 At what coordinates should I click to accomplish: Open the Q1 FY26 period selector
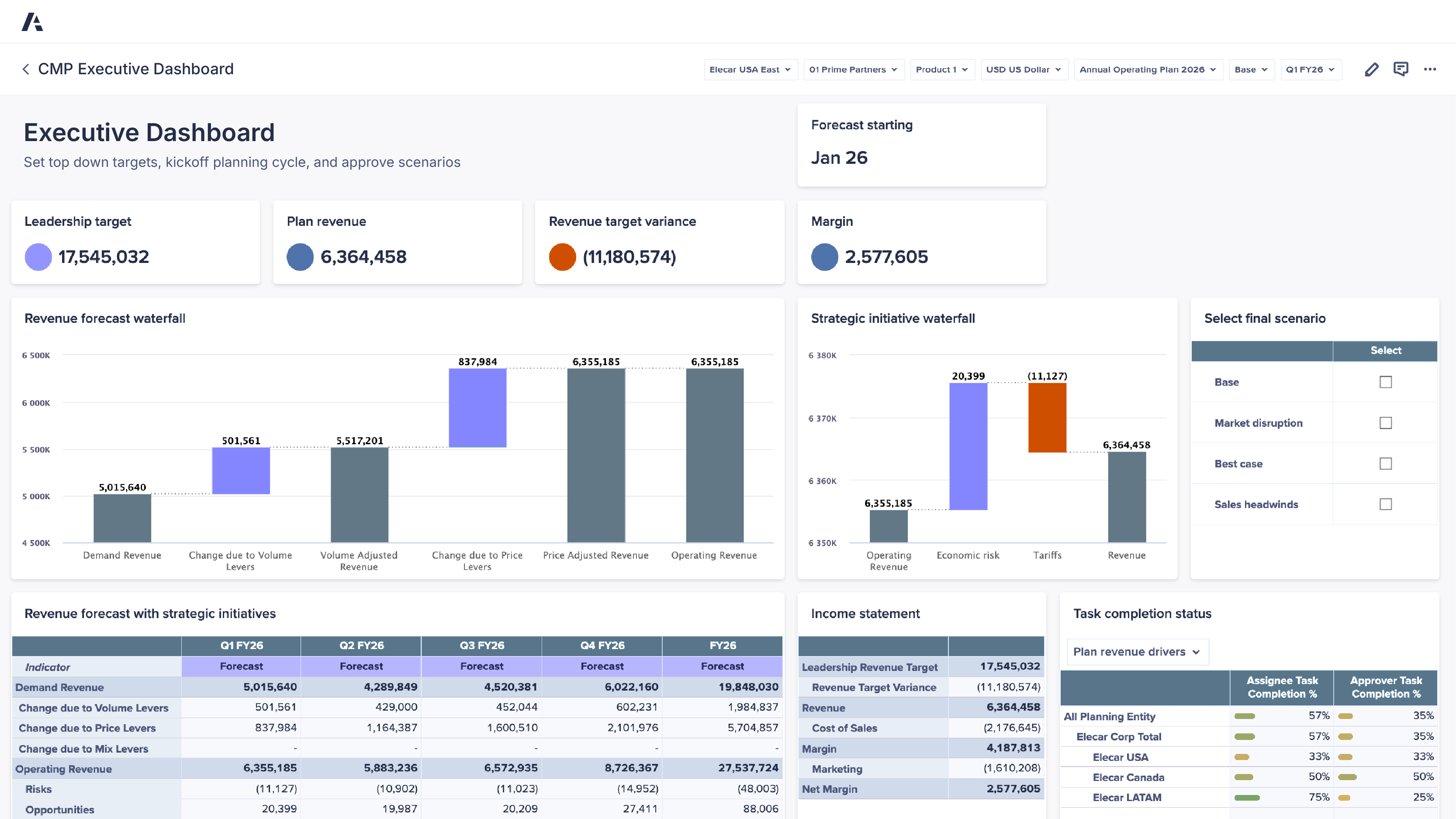coord(1311,69)
